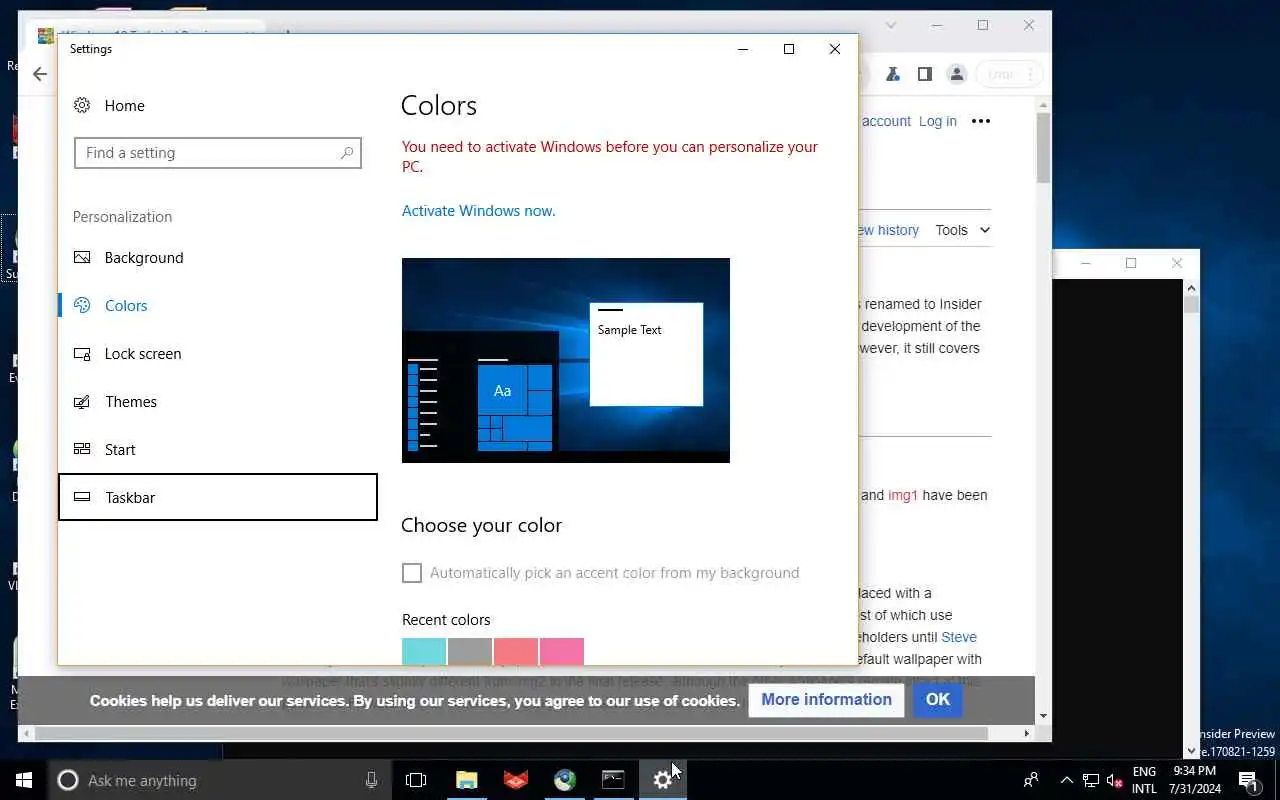Screen dimensions: 1280x800
Task: Click the color preview thumbnail image
Action: click(566, 360)
